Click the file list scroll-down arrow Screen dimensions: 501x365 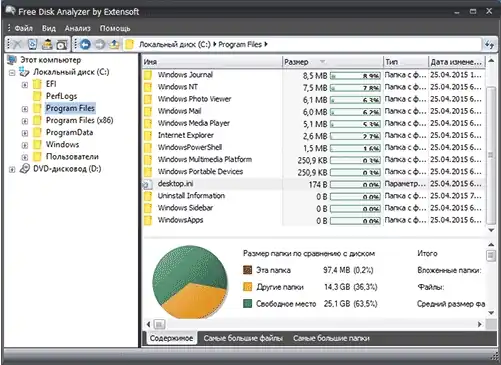491,230
